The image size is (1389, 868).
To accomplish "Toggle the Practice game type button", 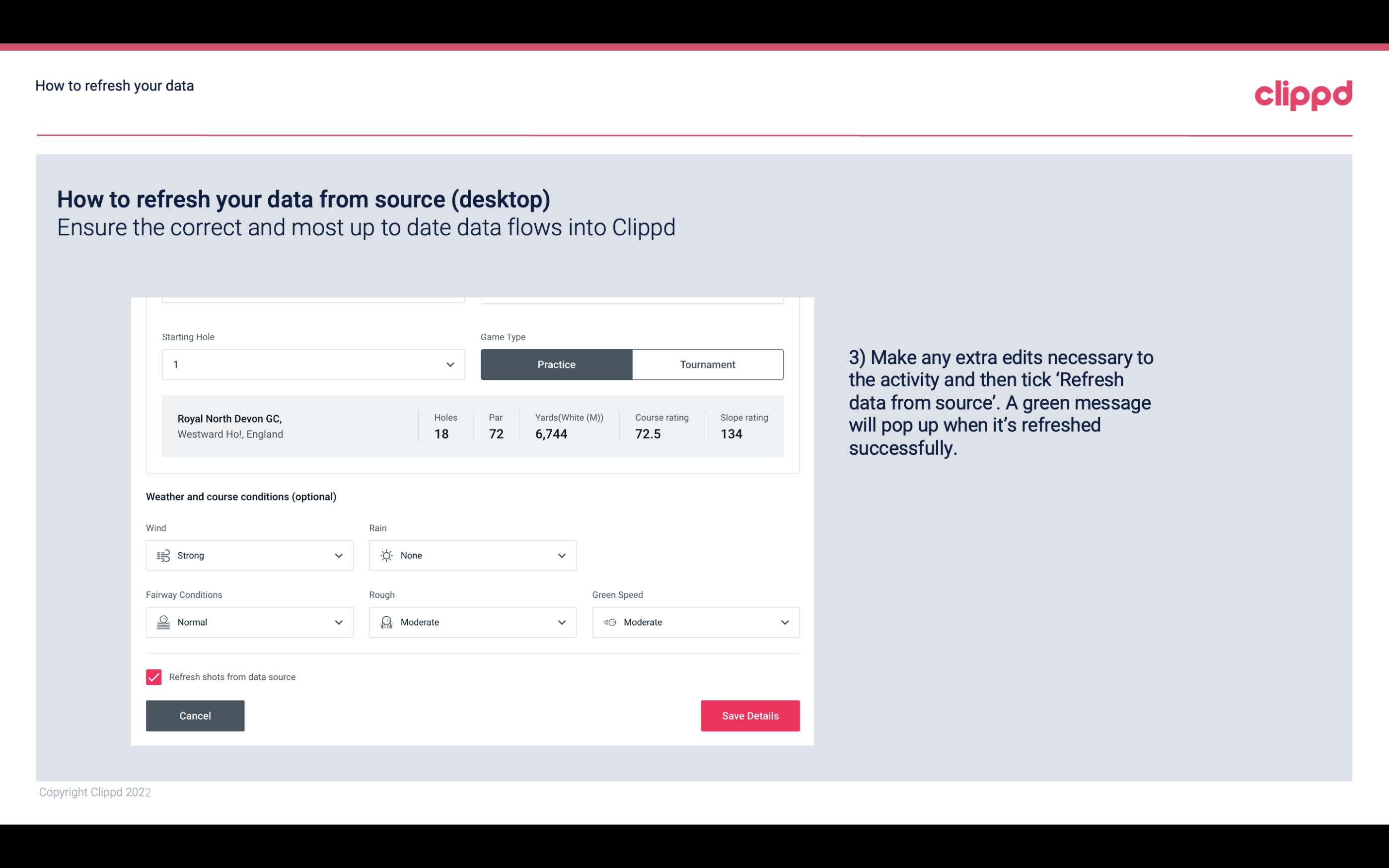I will (x=556, y=364).
